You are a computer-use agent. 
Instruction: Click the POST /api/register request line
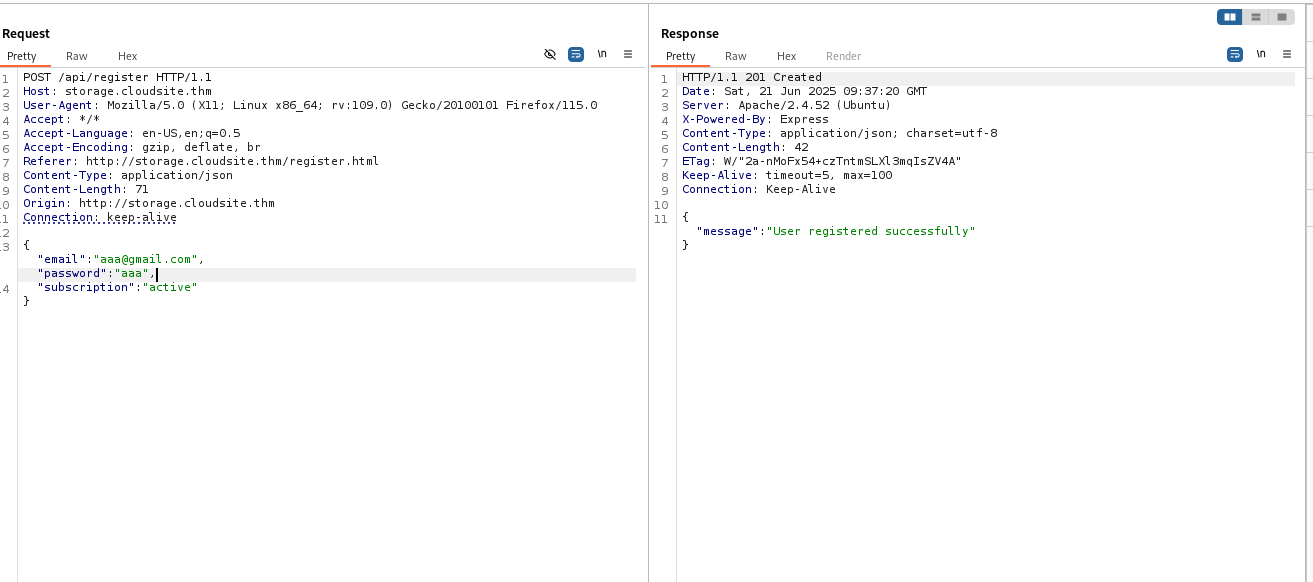point(117,77)
